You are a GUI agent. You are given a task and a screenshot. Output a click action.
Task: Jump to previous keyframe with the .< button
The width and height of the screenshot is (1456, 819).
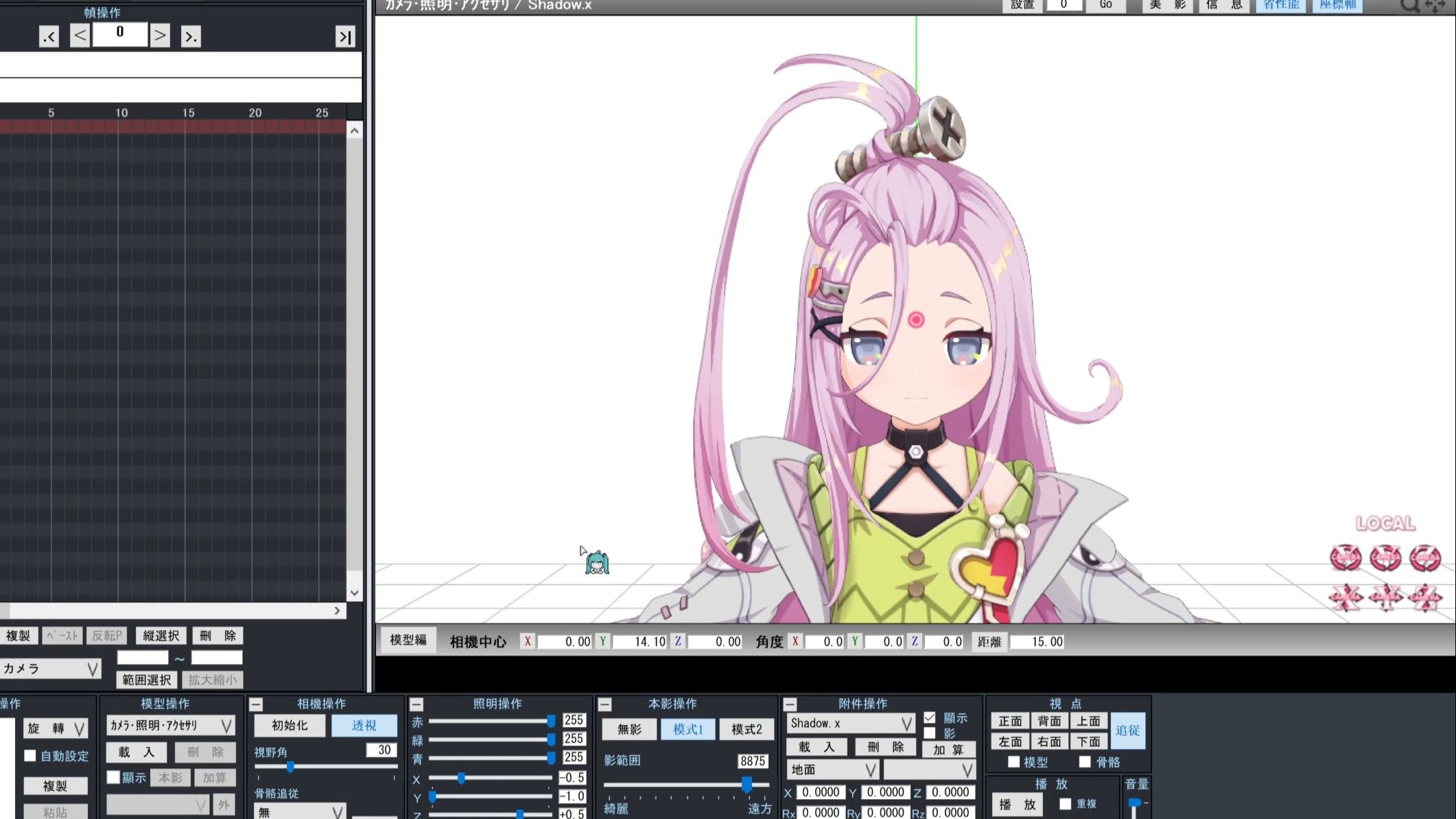tap(49, 36)
